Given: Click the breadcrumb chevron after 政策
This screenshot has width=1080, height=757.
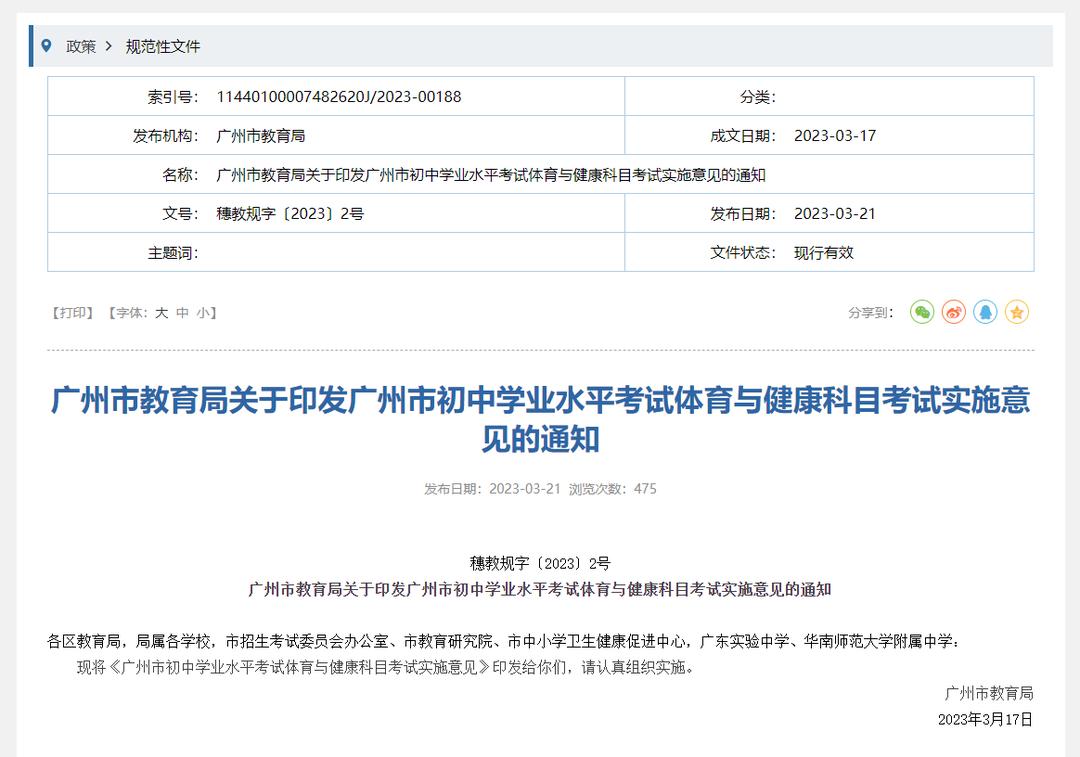Looking at the screenshot, I should pos(109,46).
